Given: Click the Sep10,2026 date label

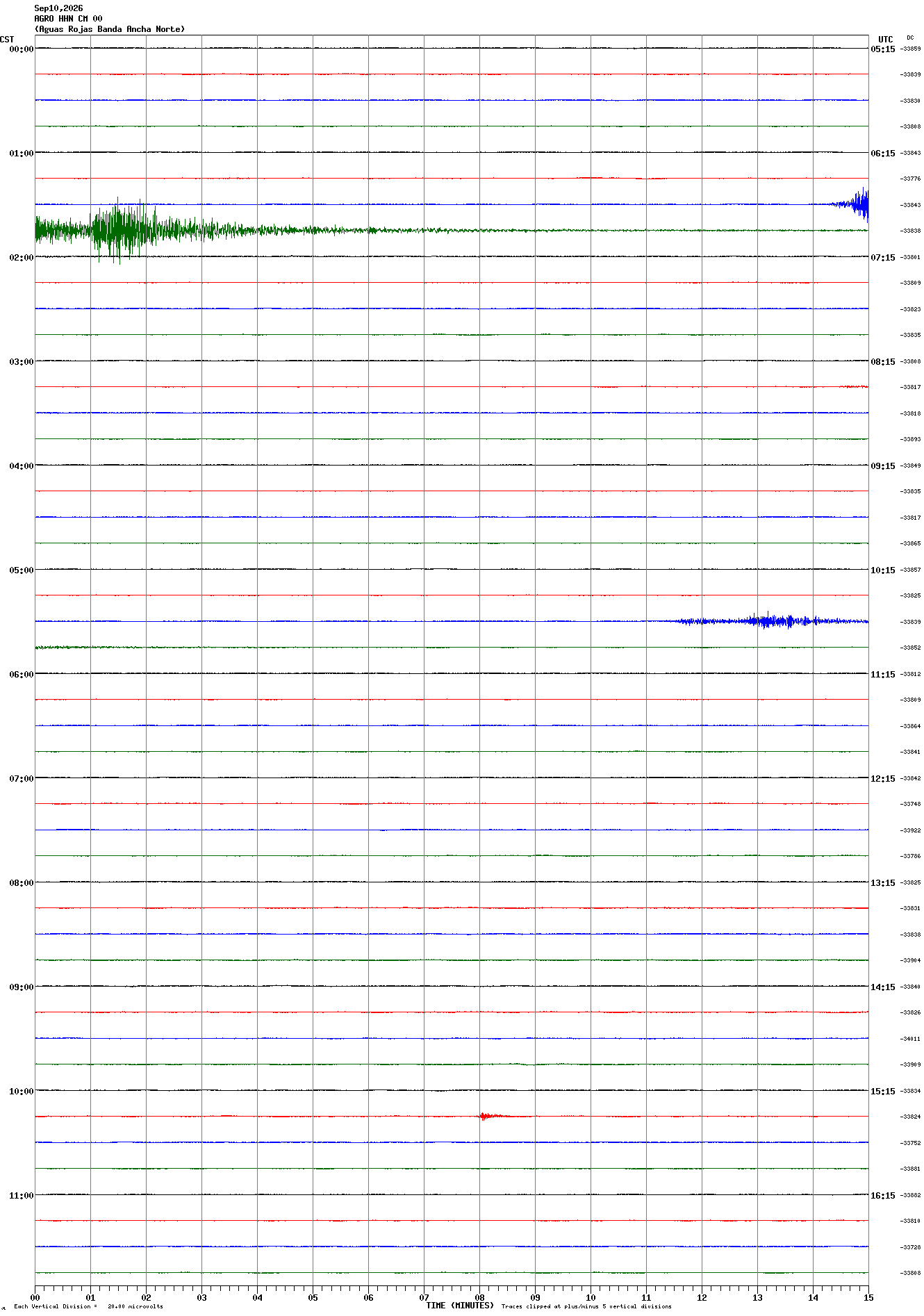Looking at the screenshot, I should pyautogui.click(x=58, y=8).
